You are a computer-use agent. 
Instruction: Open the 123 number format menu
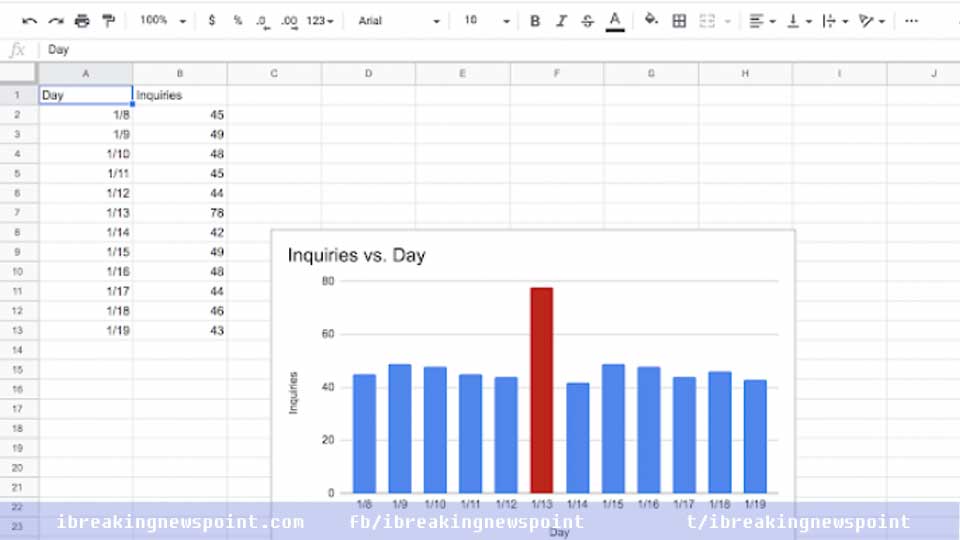[320, 20]
